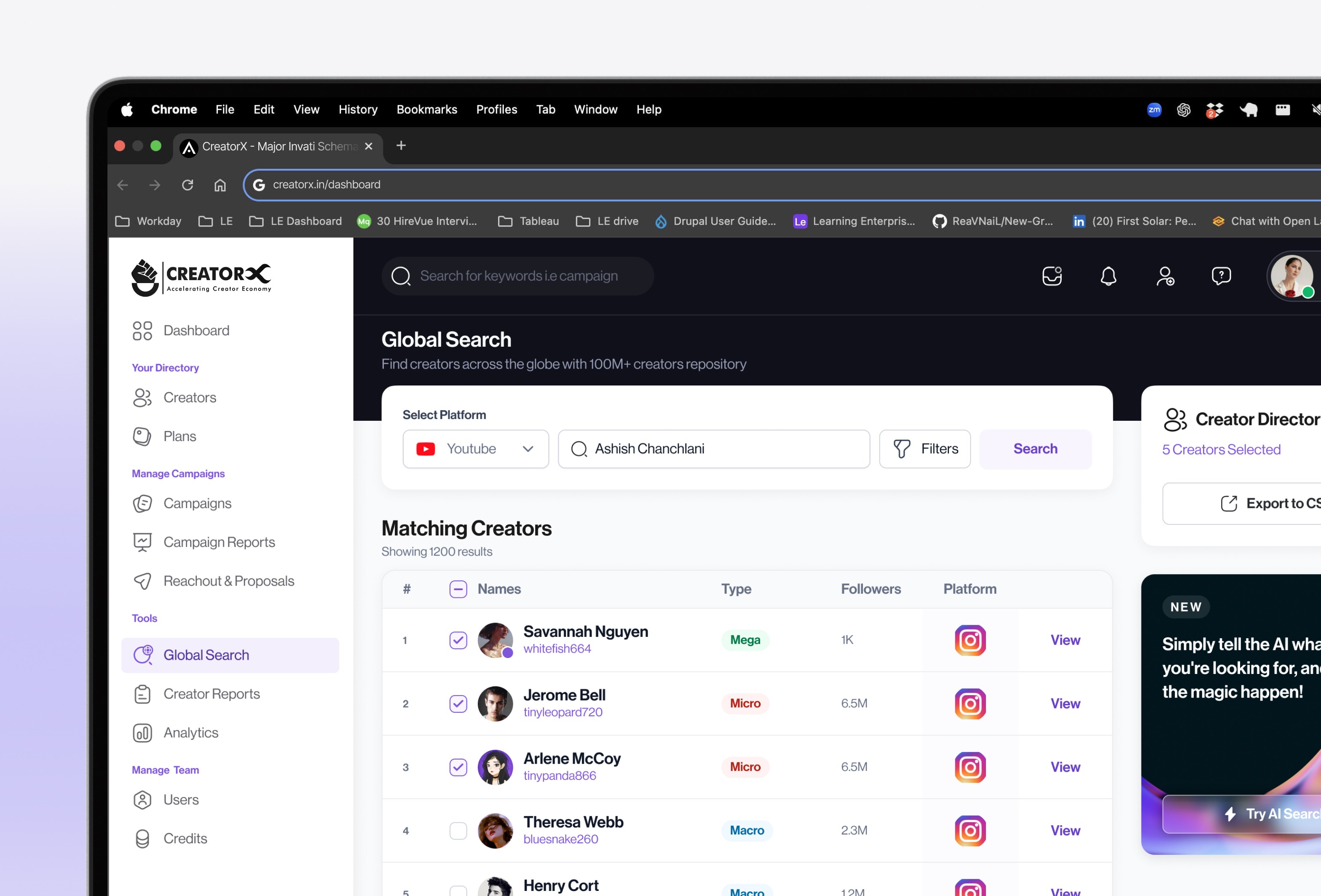The width and height of the screenshot is (1321, 896).
Task: Open Analytics in sidebar
Action: click(175, 733)
